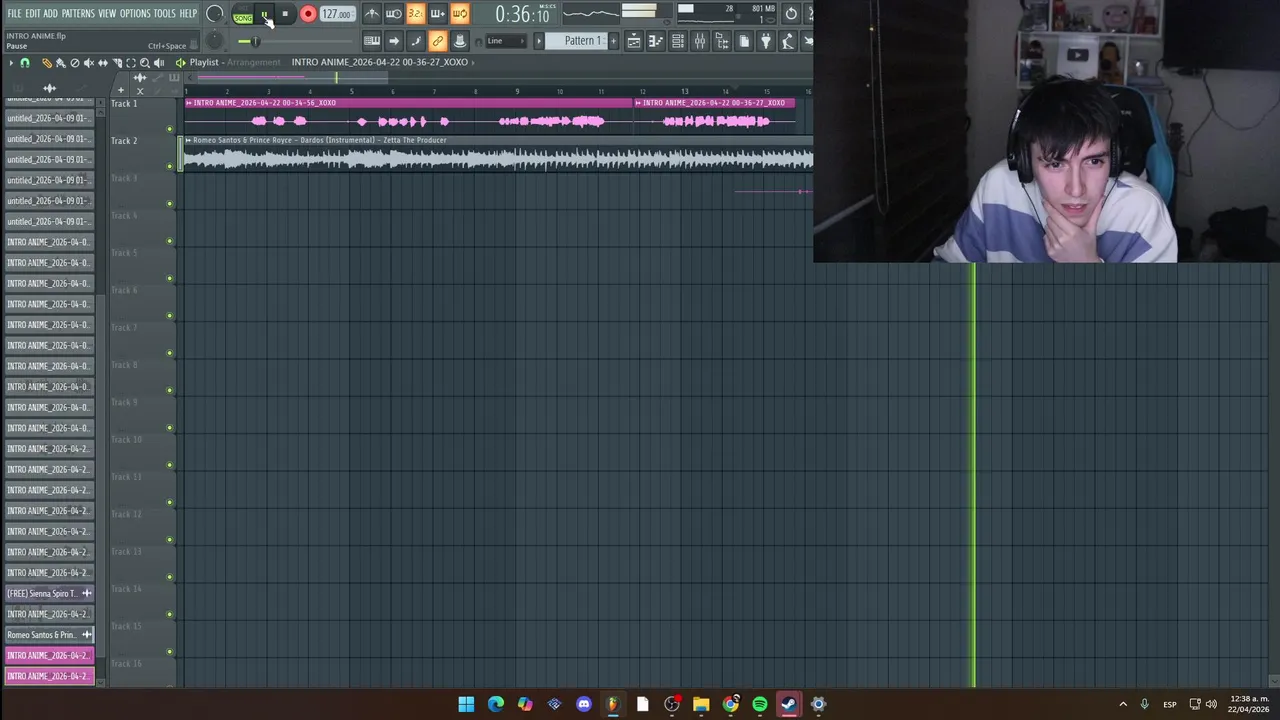Open menu of first INTRO ANIME 00-34-56 clip
This screenshot has width=1280, height=720.
point(188,103)
